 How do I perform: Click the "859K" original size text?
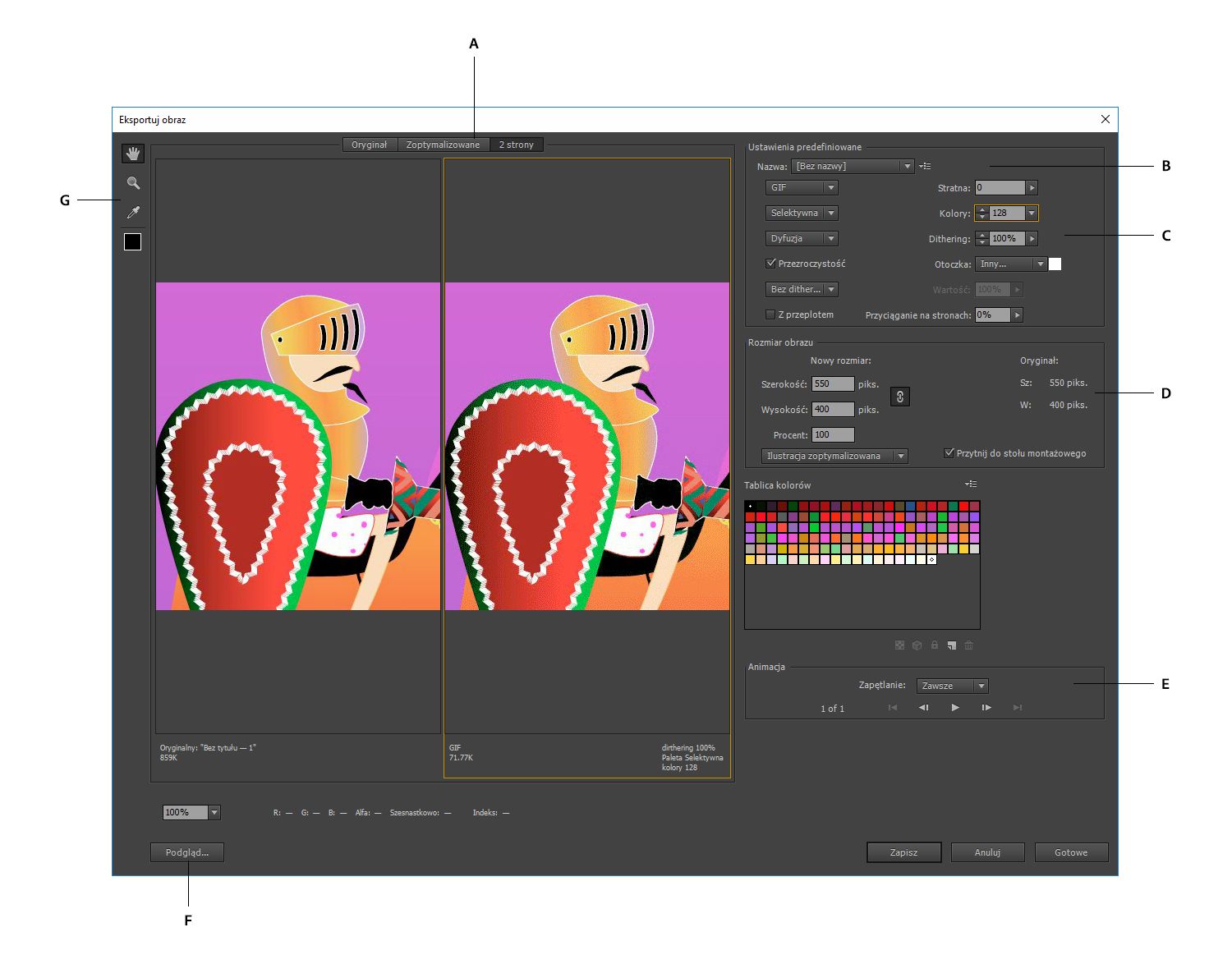point(168,758)
